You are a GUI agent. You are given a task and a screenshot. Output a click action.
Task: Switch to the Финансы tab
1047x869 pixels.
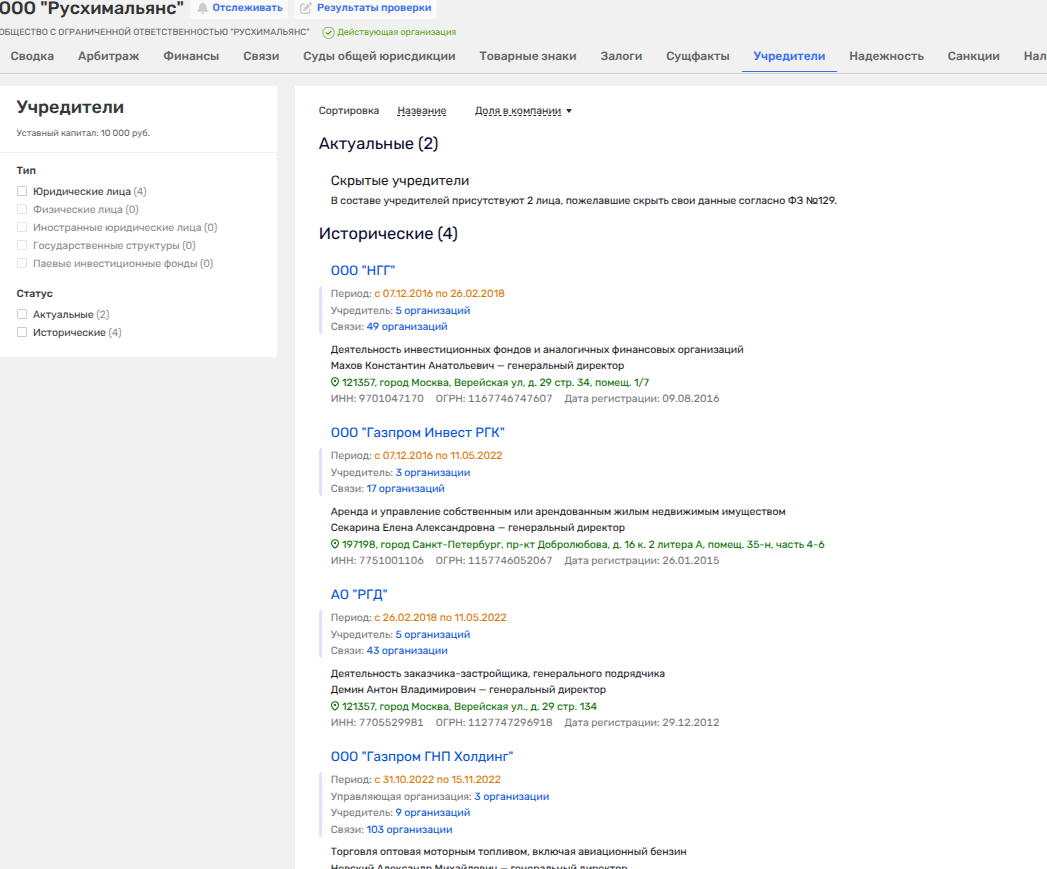coord(191,56)
